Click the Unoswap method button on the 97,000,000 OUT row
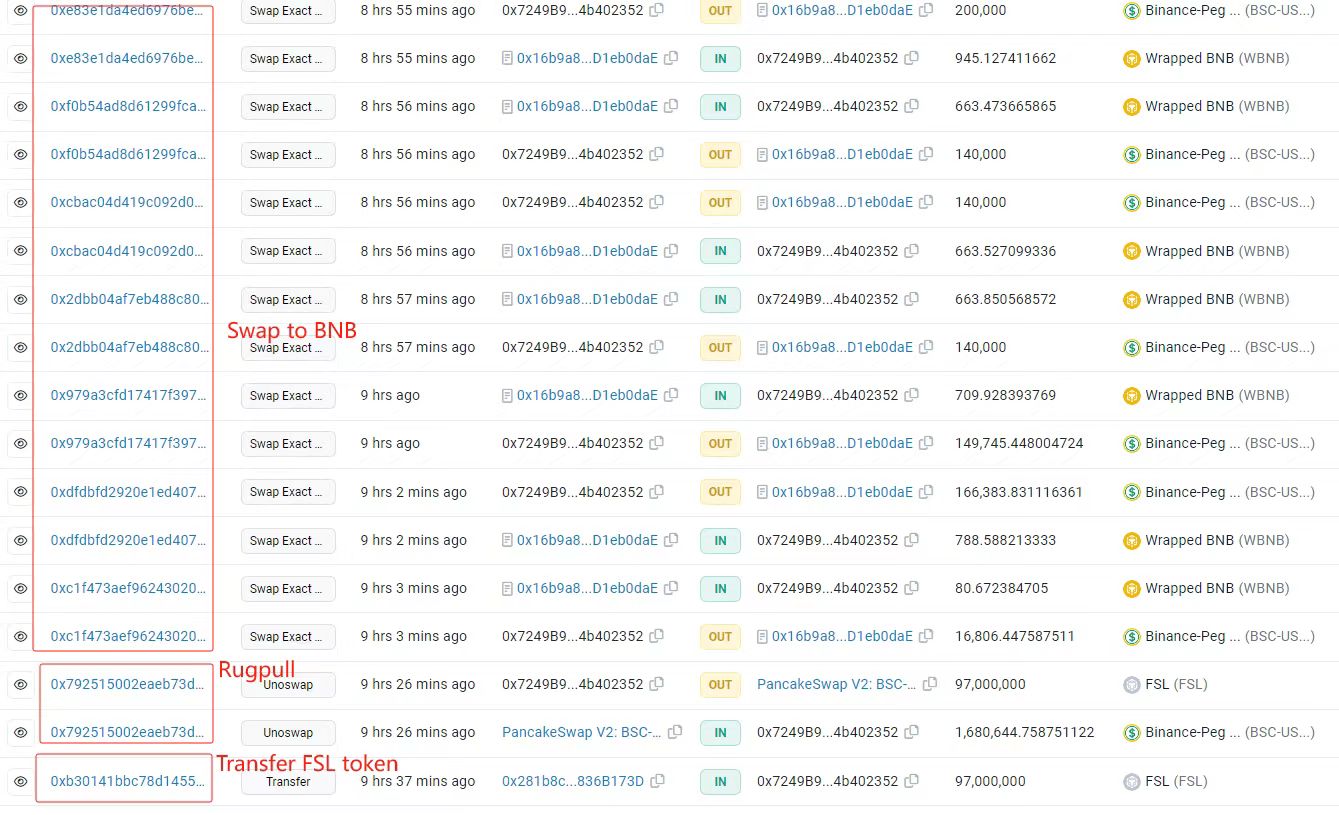Image resolution: width=1339 pixels, height=815 pixels. coord(288,685)
